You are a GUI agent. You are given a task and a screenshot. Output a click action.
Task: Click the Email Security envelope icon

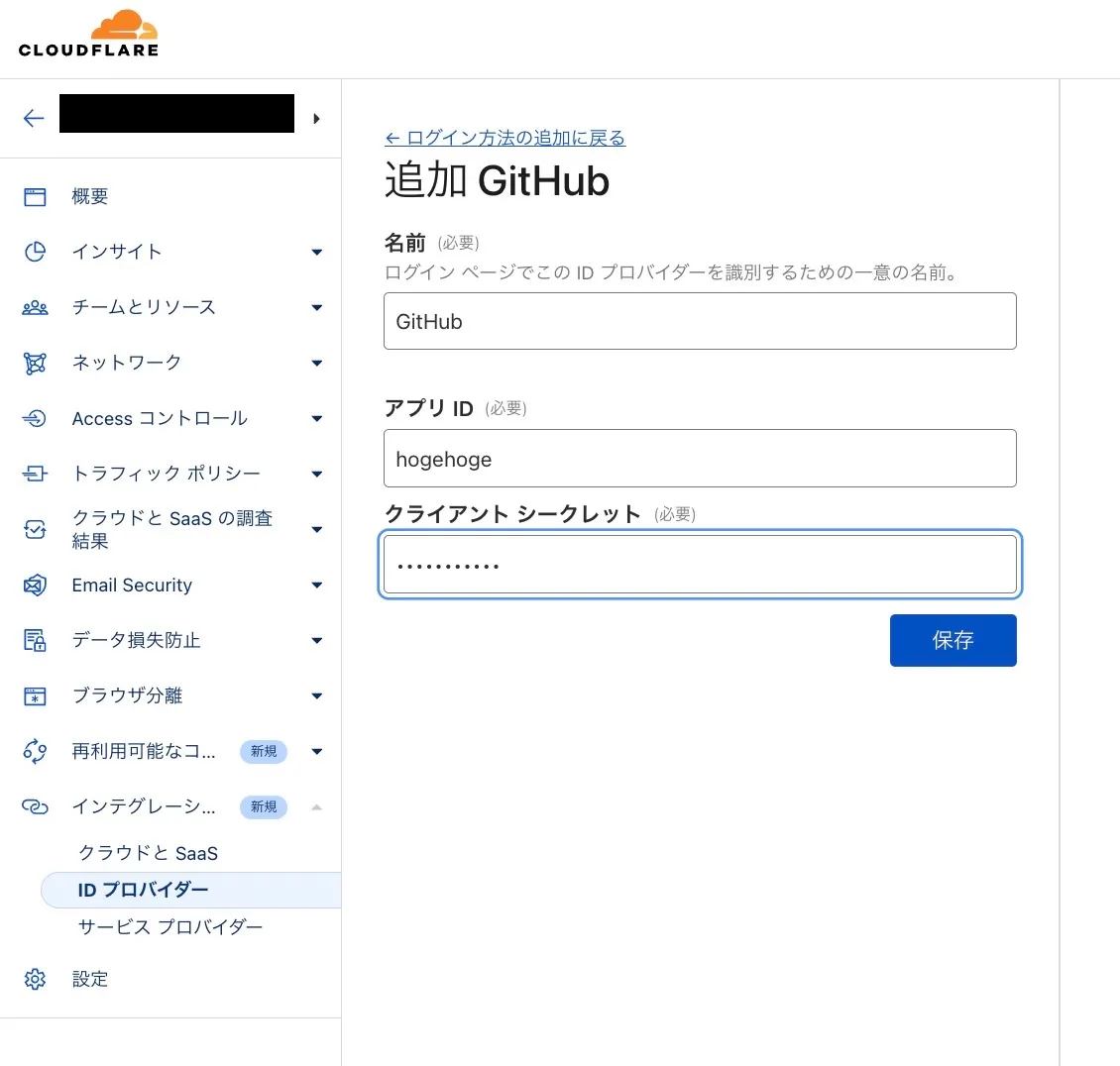35,586
